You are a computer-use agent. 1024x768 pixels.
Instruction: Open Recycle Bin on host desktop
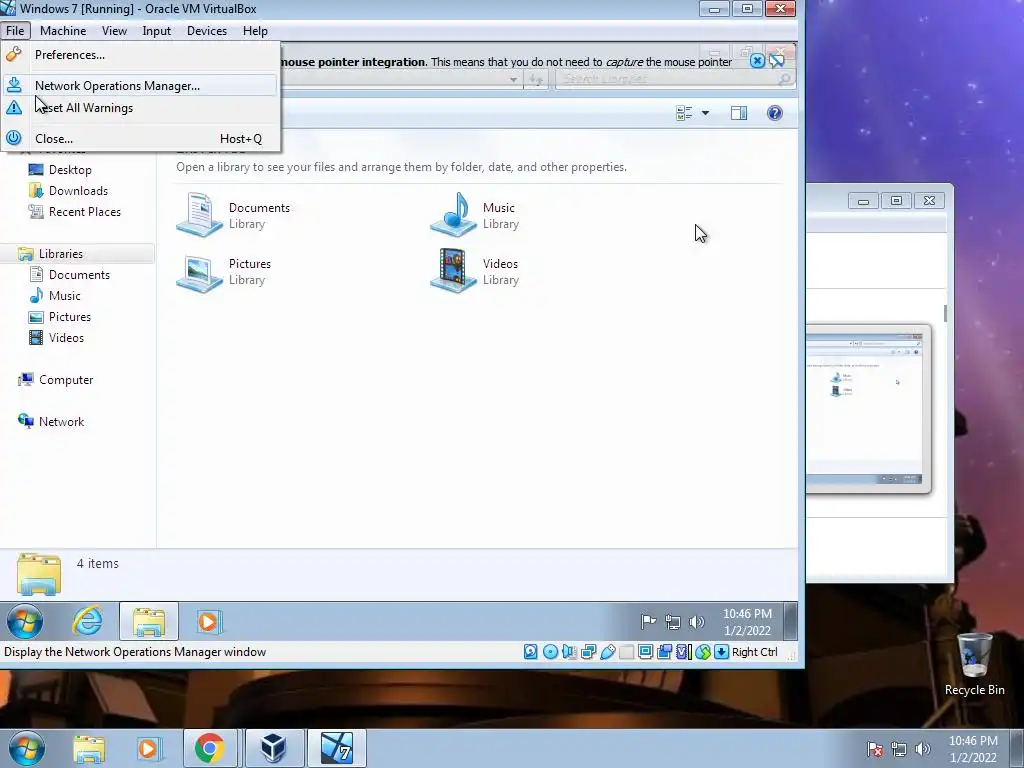(974, 664)
